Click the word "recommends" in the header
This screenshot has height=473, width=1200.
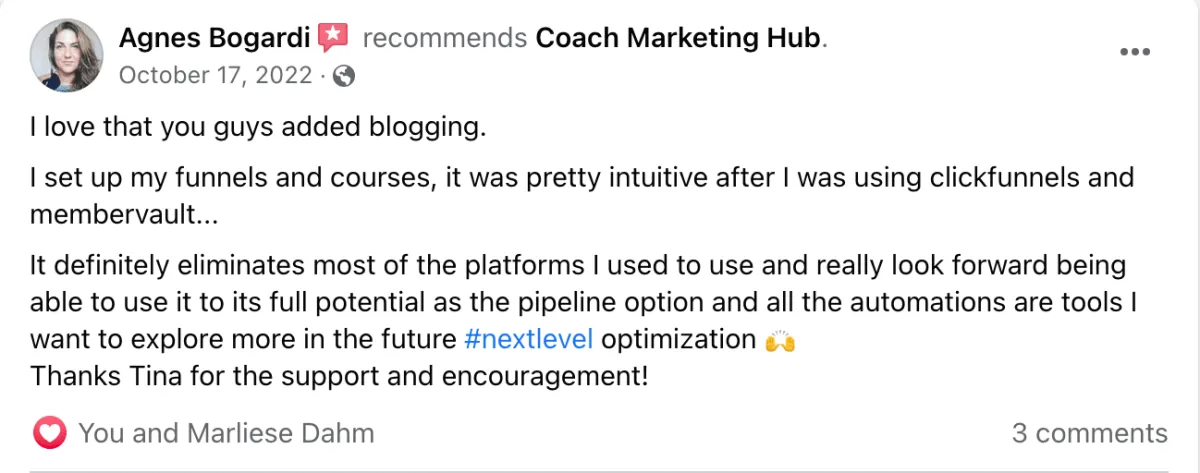[x=444, y=39]
